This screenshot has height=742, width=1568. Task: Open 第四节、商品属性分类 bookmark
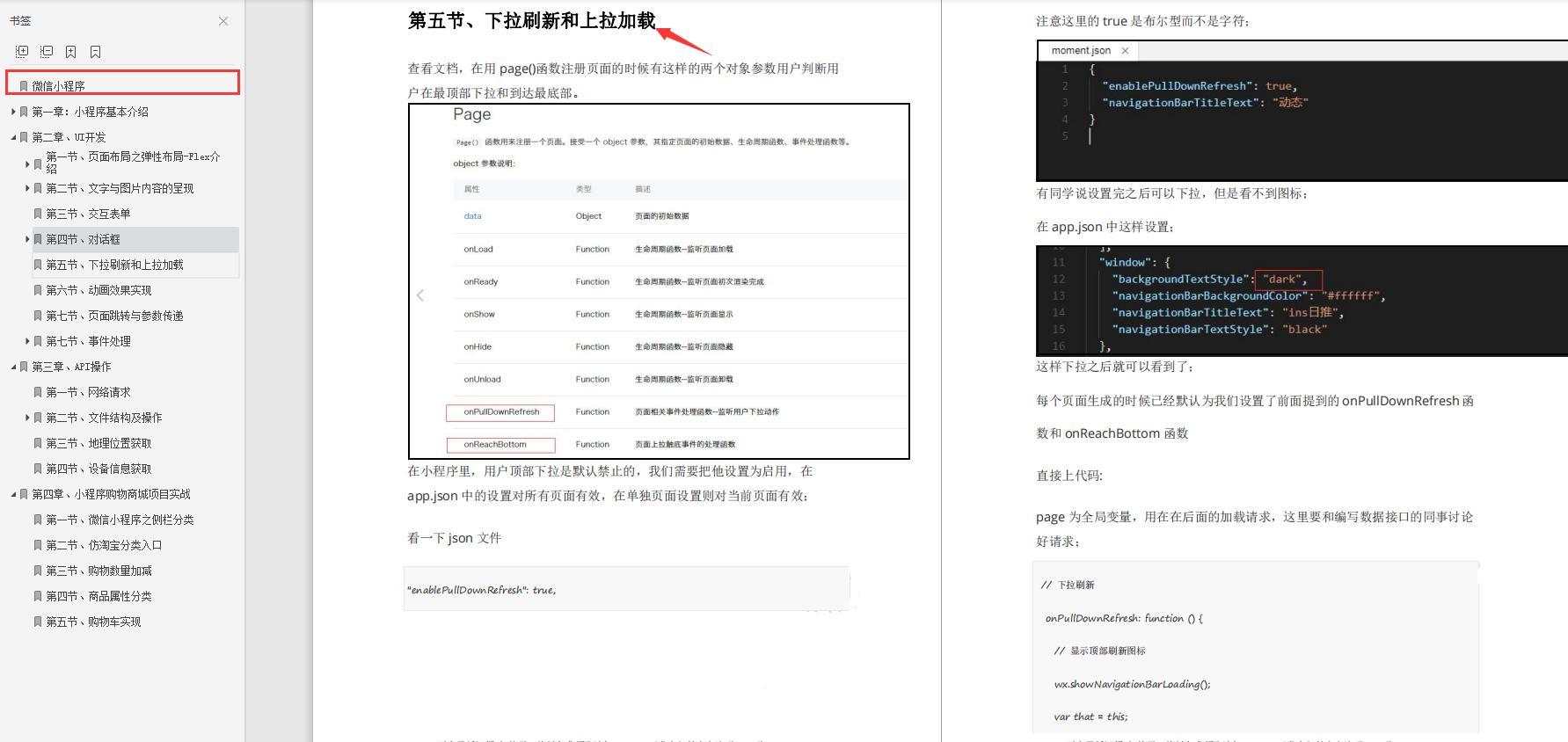(98, 596)
